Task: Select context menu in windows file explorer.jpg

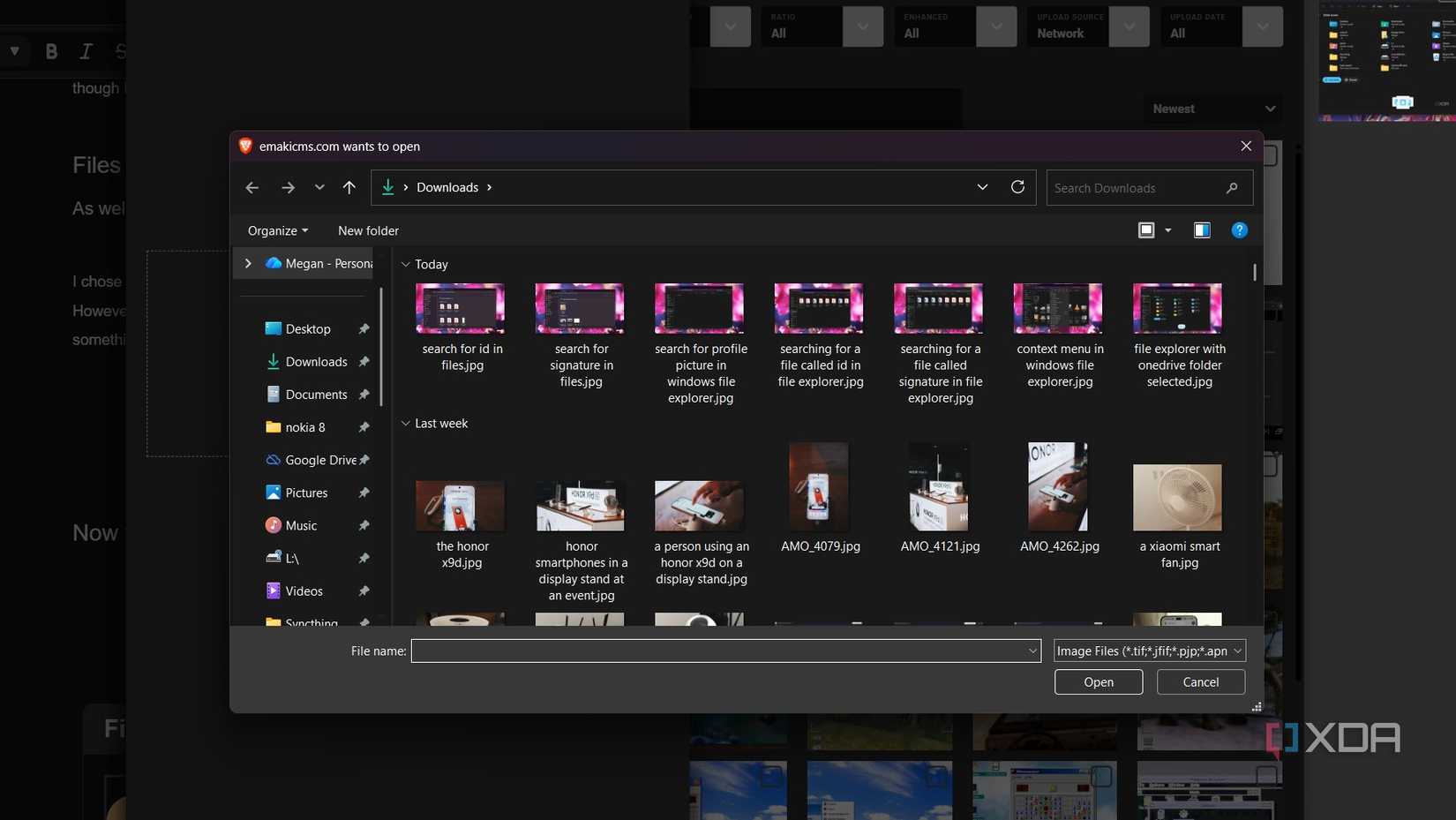Action: tap(1060, 335)
